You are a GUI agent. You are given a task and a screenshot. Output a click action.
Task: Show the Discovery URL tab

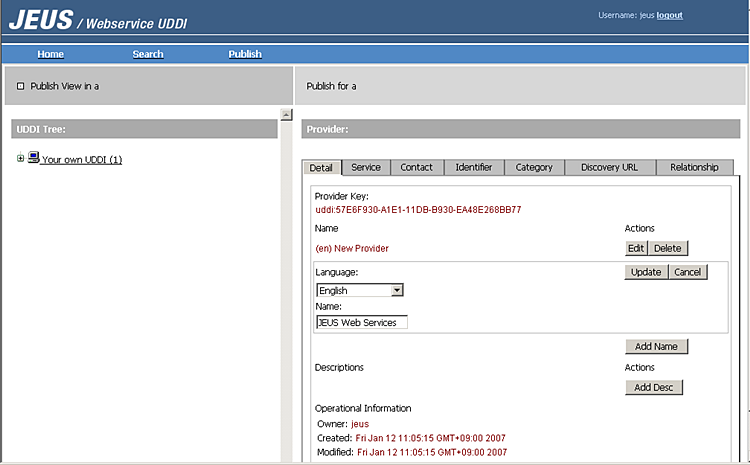point(609,167)
